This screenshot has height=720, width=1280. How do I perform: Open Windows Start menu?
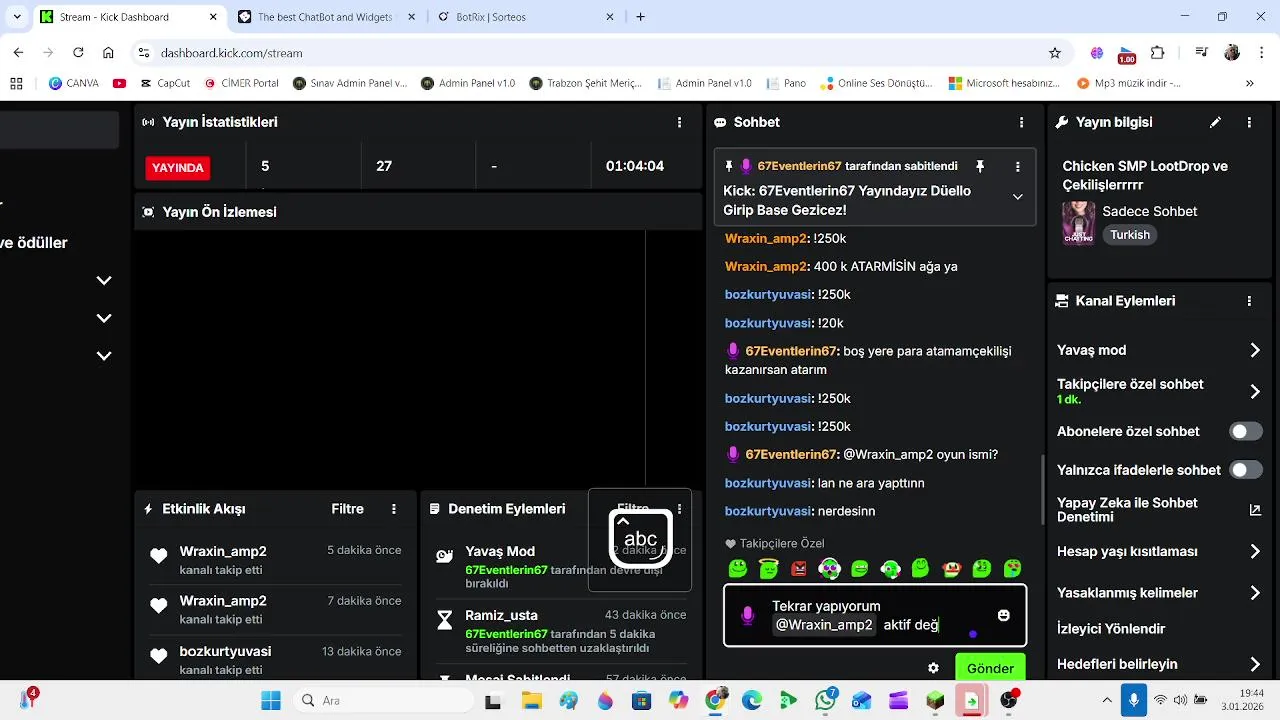(x=271, y=700)
